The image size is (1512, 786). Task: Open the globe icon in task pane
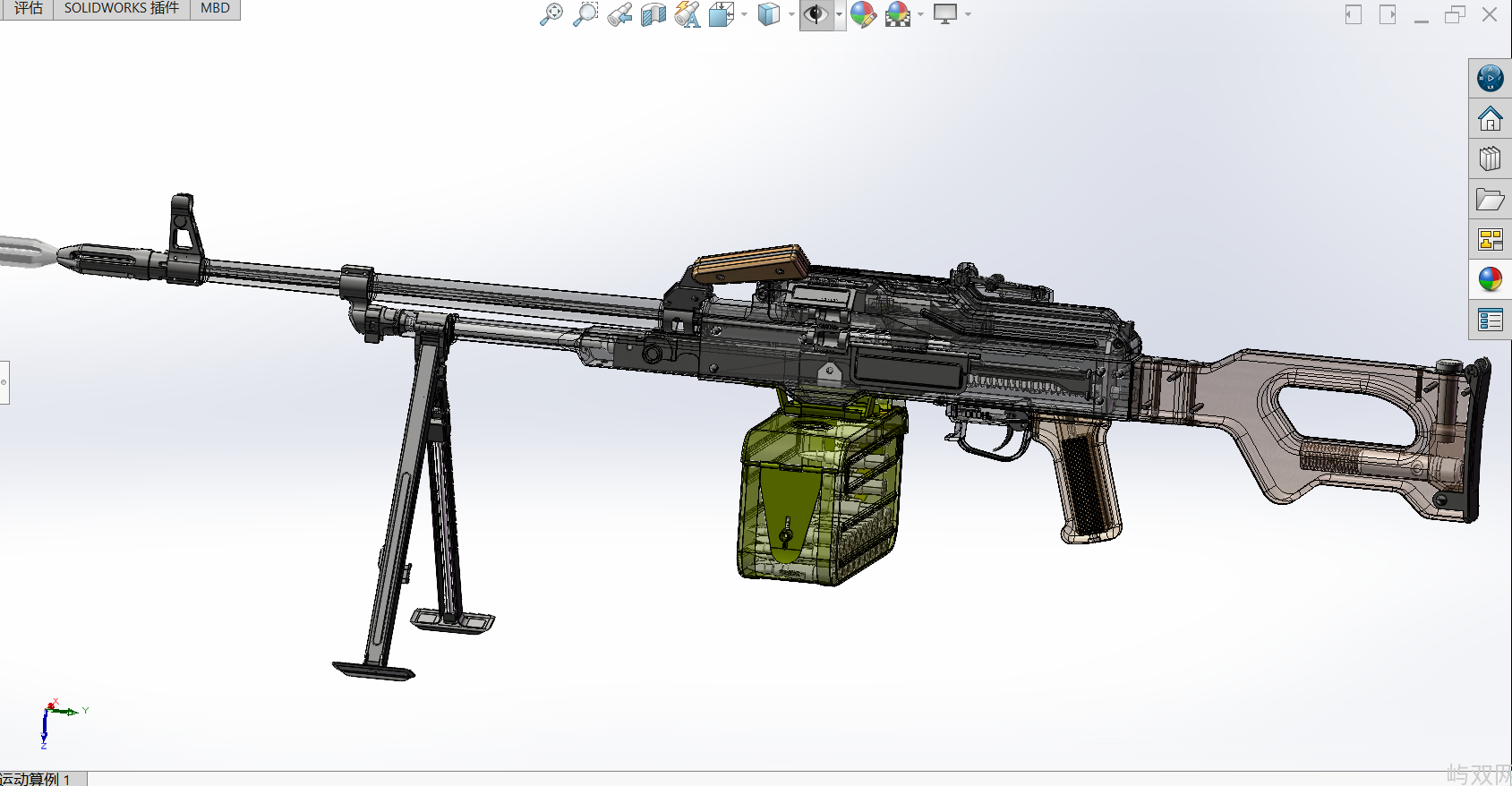click(x=1491, y=79)
